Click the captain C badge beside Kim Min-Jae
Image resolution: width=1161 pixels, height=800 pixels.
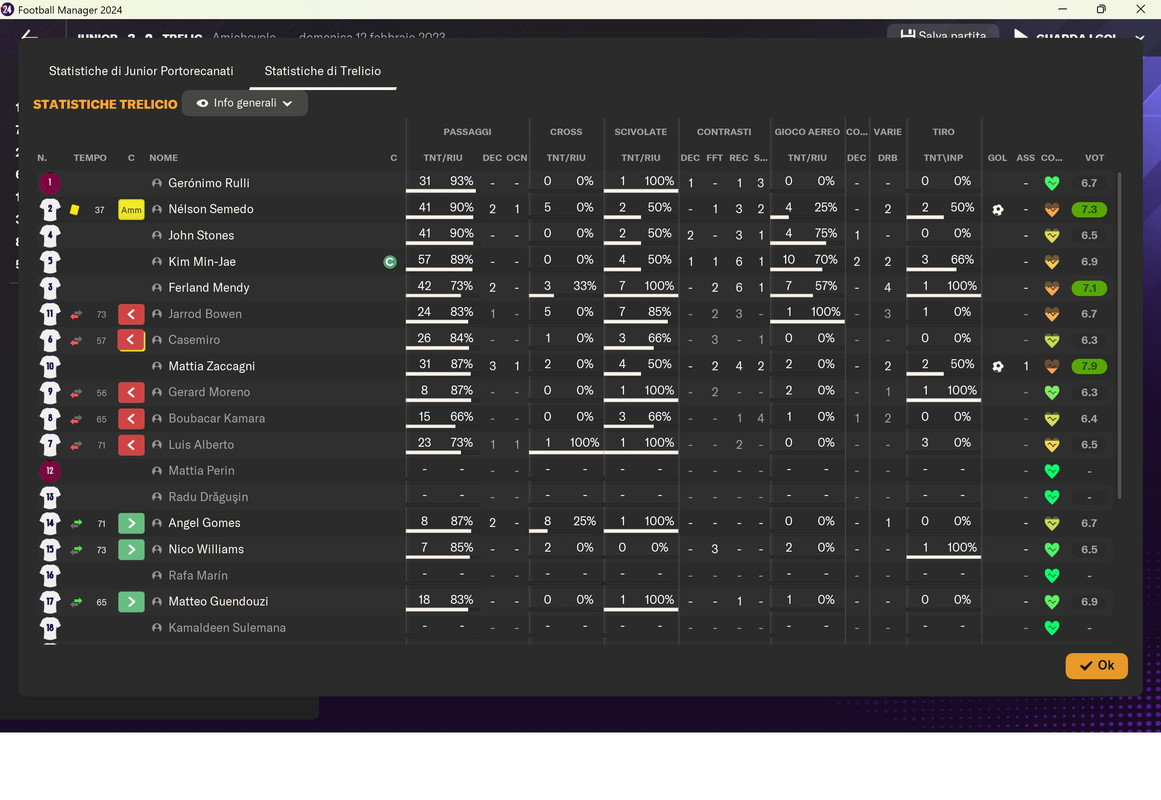[x=389, y=261]
